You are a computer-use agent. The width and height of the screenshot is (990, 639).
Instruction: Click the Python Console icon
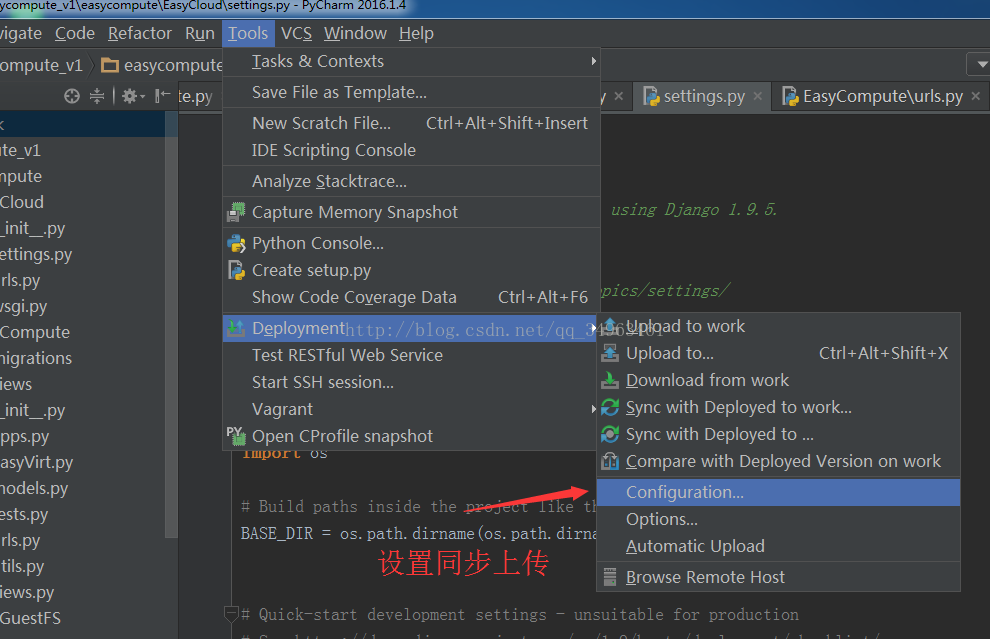[236, 243]
